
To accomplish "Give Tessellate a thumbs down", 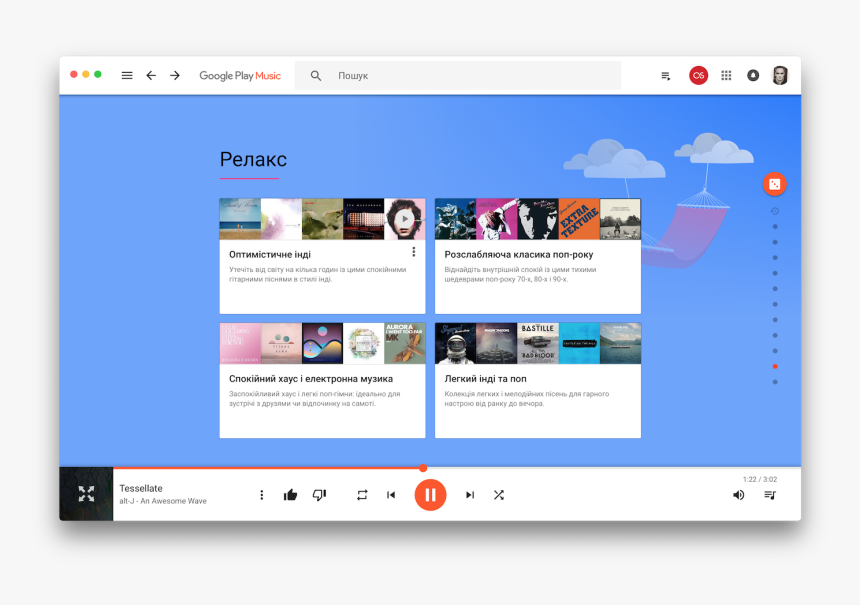I will point(319,494).
